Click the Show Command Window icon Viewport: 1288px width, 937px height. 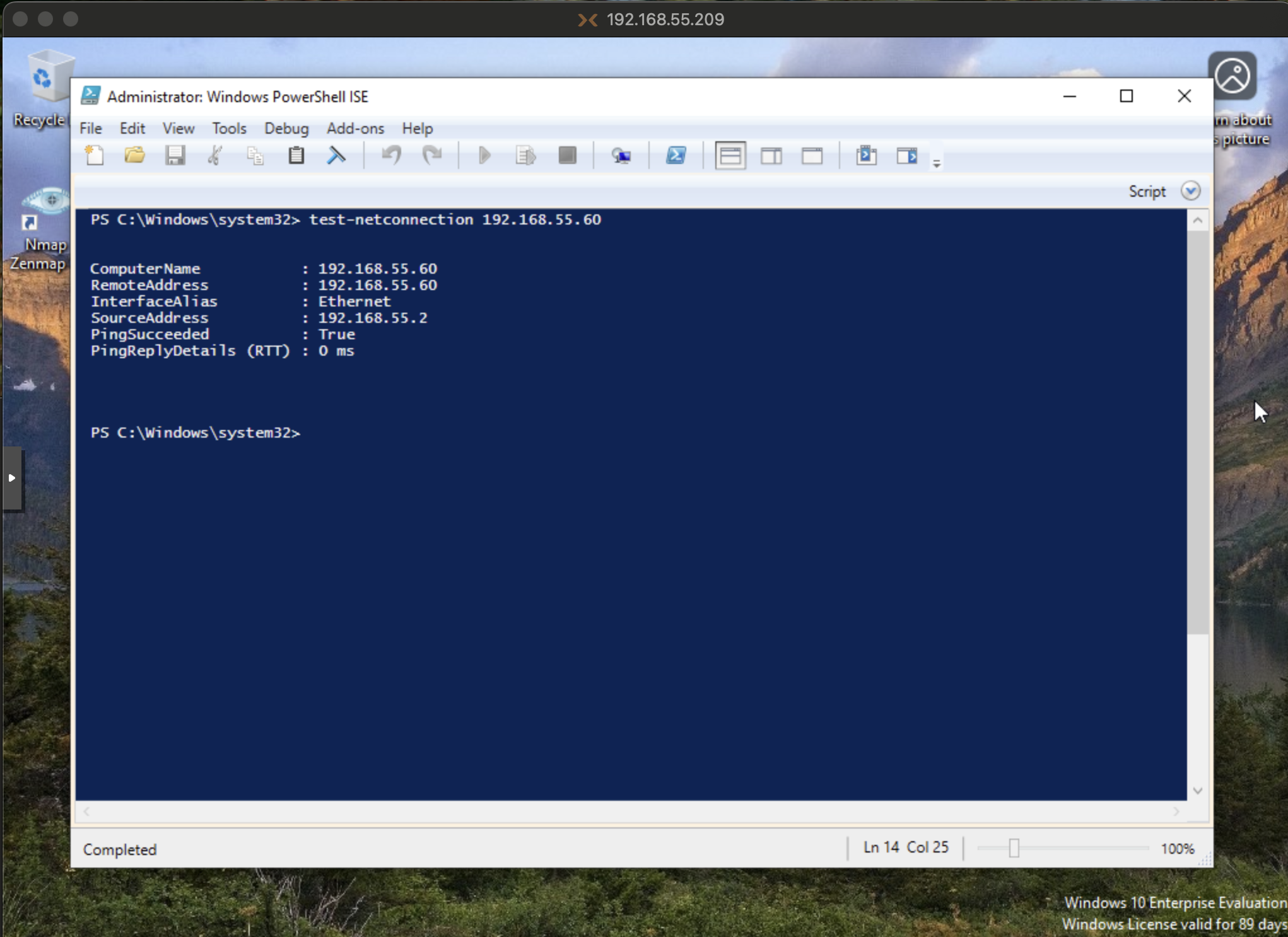[x=867, y=155]
